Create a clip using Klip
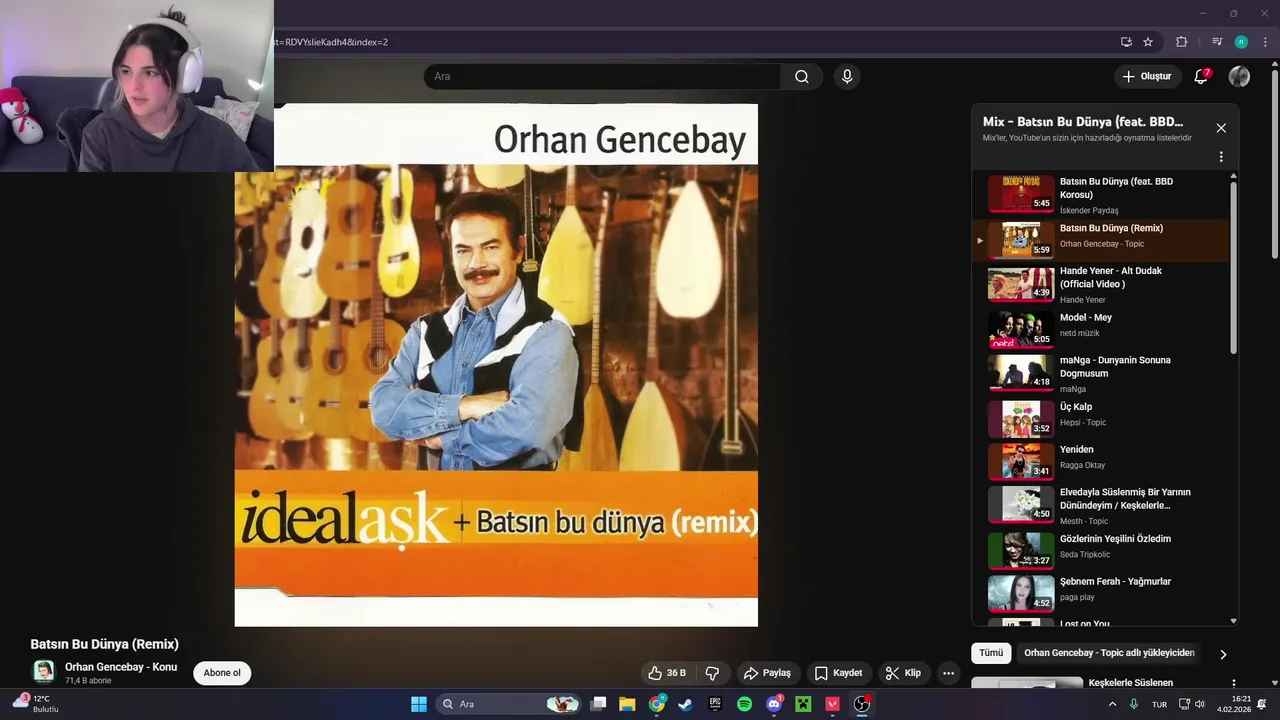Viewport: 1280px width, 720px height. [903, 673]
